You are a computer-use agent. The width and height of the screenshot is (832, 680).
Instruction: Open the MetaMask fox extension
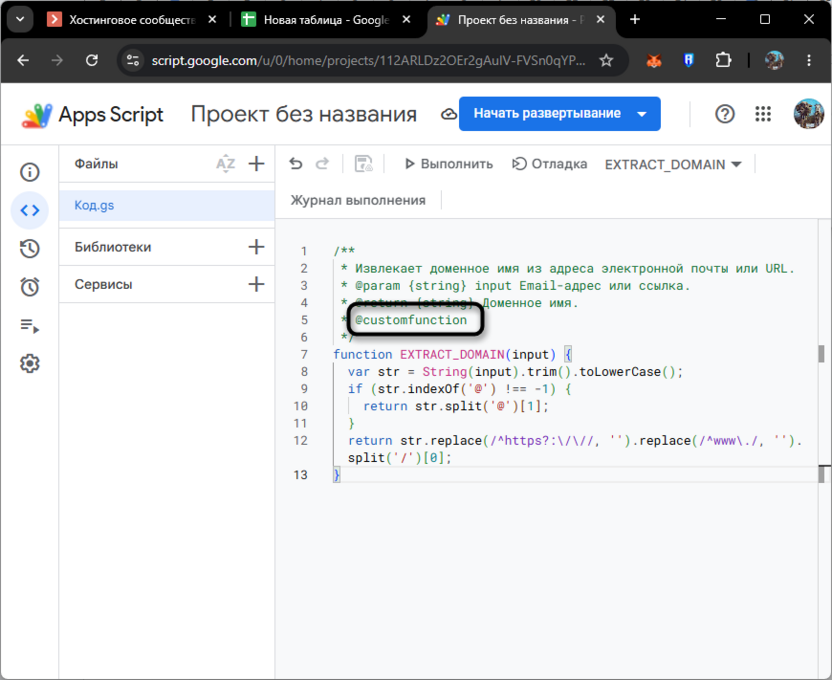[654, 60]
